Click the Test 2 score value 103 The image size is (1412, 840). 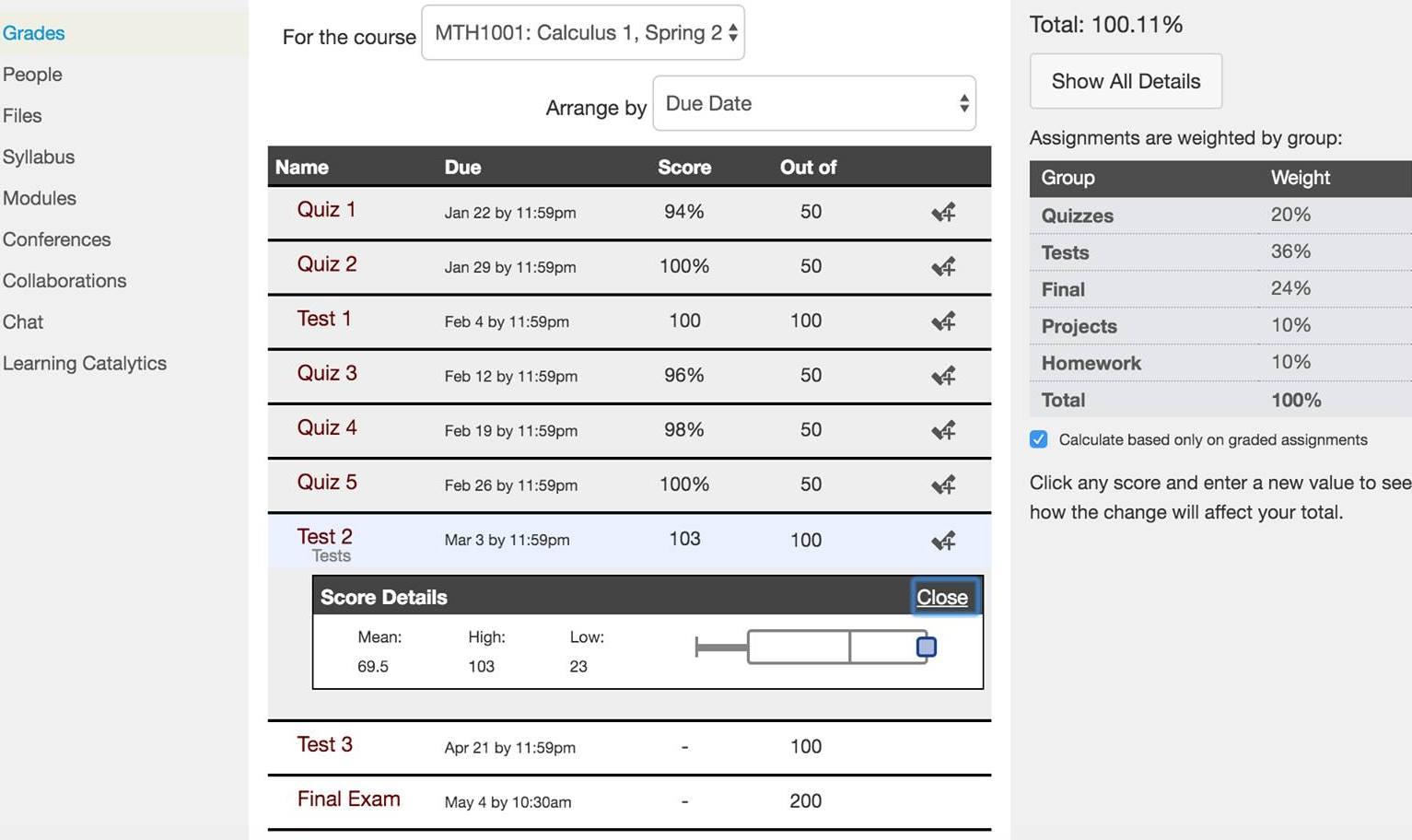tap(684, 539)
